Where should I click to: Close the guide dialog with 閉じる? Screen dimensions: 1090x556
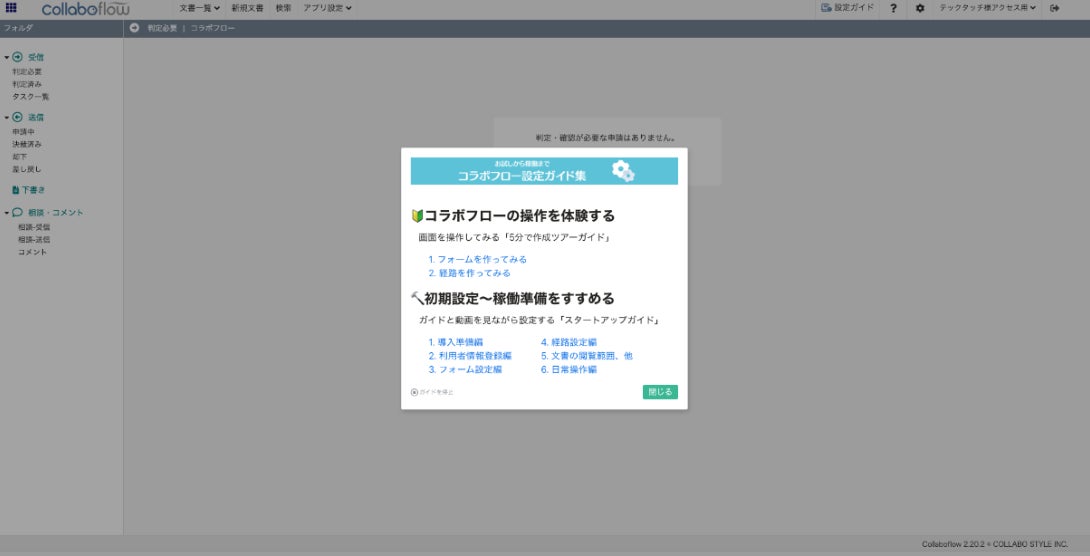coord(660,392)
